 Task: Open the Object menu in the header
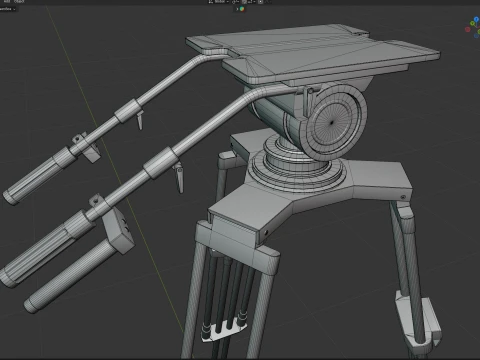tap(19, 1)
